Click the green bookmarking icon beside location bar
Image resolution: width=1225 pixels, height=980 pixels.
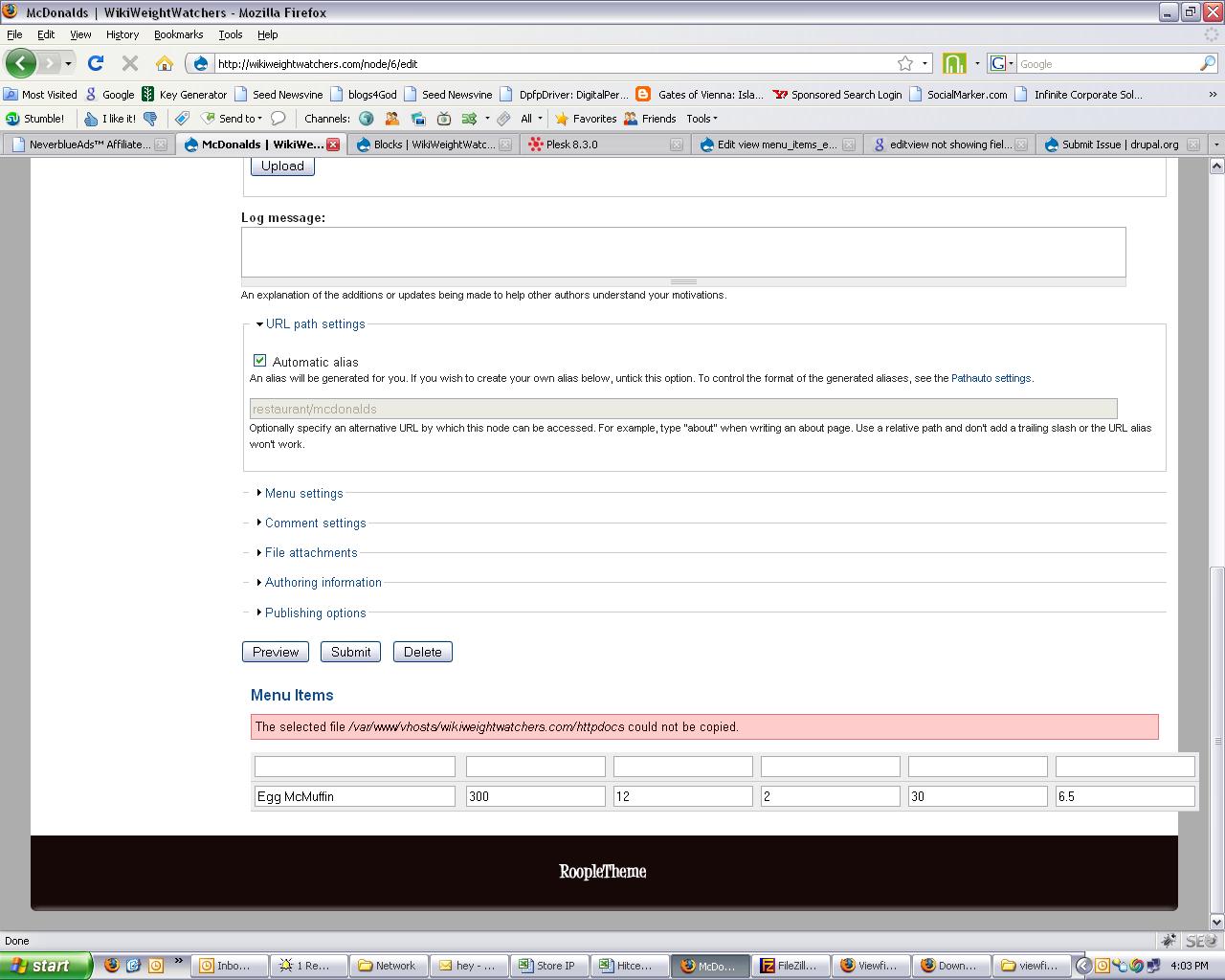pos(954,63)
